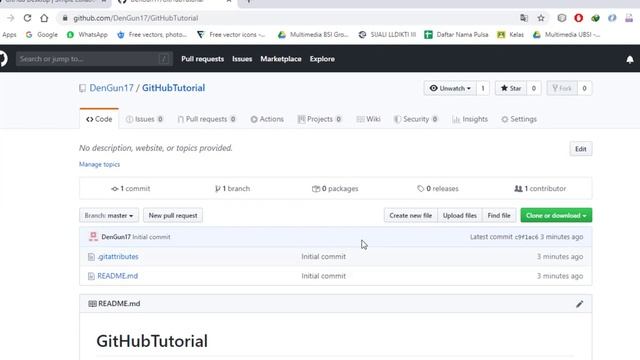This screenshot has height=360, width=640.
Task: Open the translate page icon in address bar
Action: [524, 18]
